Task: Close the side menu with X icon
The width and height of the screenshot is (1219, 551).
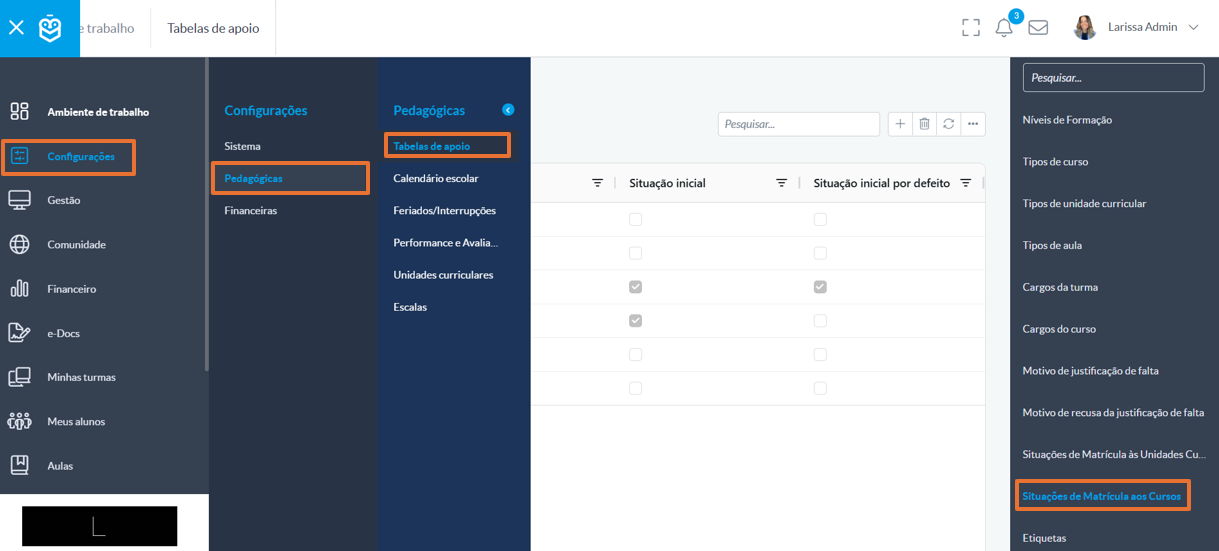Action: tap(16, 28)
